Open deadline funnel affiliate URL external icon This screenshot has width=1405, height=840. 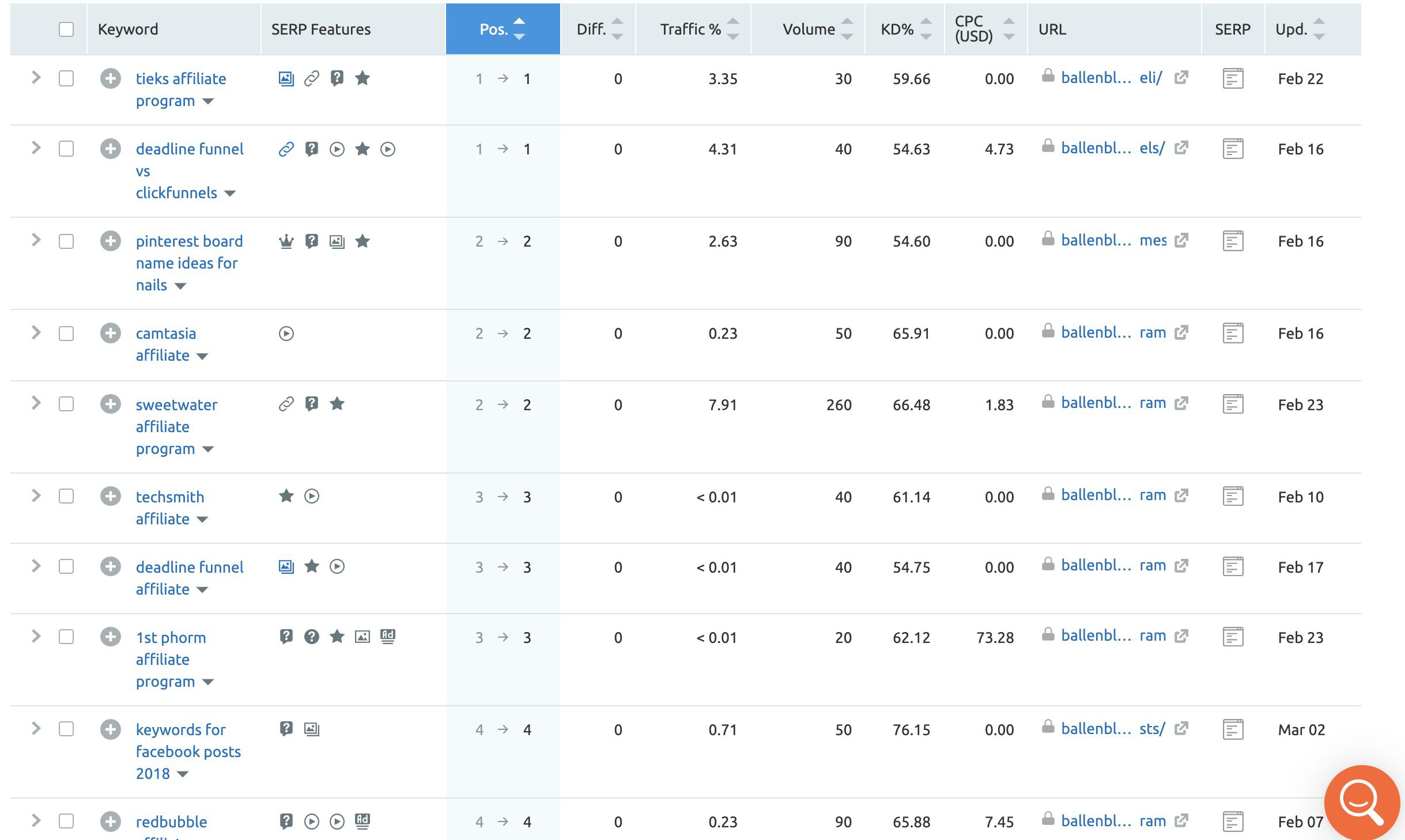[x=1181, y=566]
